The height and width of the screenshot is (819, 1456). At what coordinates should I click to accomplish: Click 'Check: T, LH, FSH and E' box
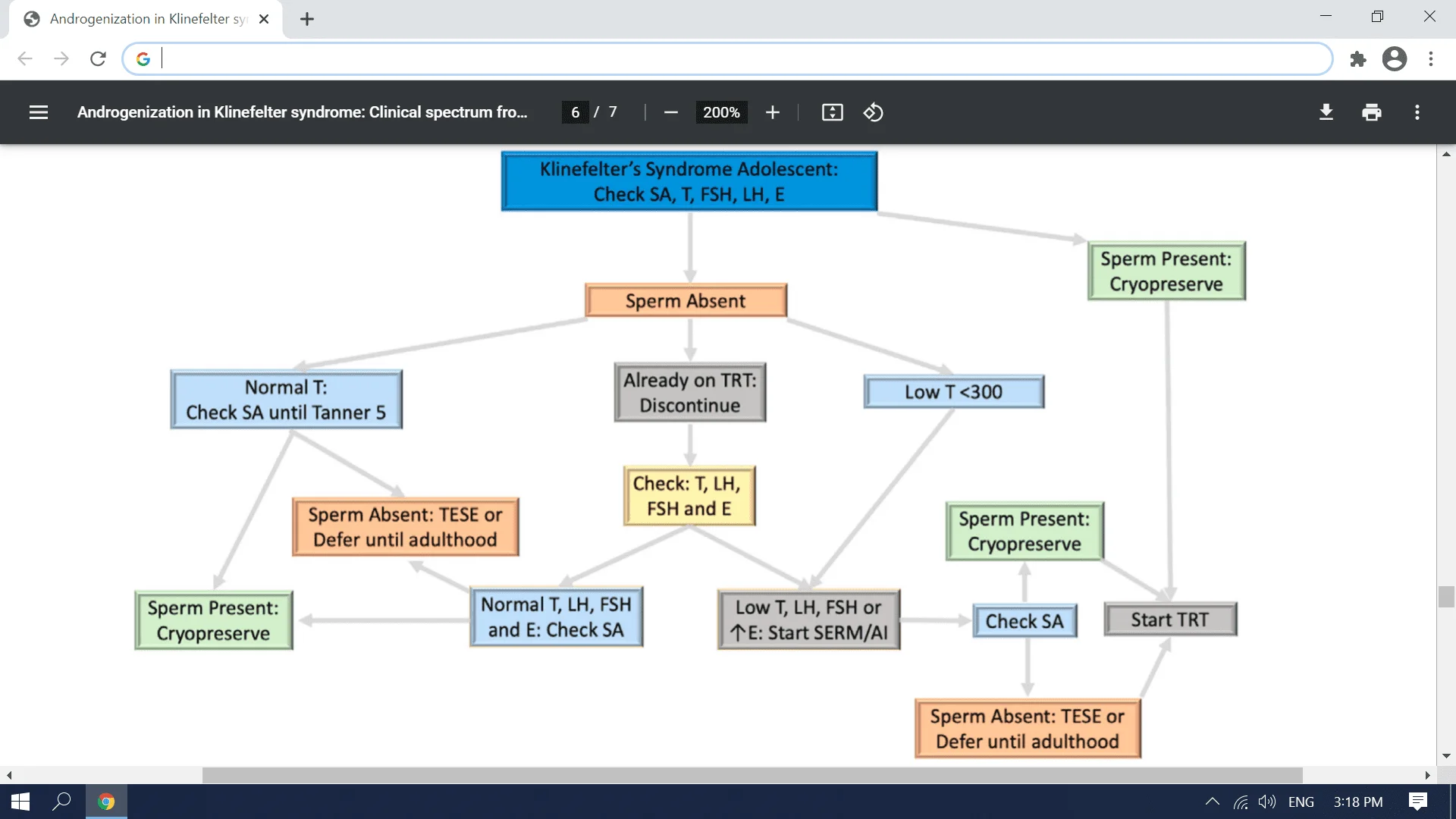tap(689, 496)
